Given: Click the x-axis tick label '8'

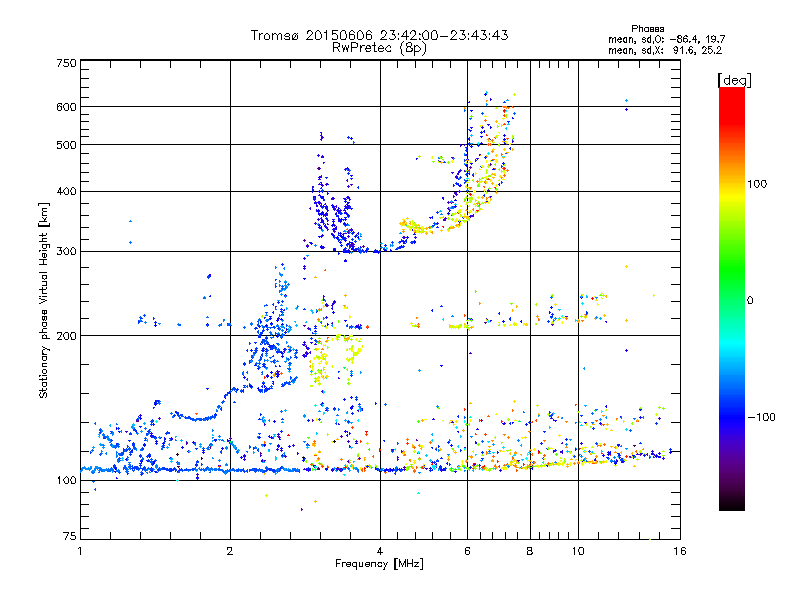Looking at the screenshot, I should point(530,551).
